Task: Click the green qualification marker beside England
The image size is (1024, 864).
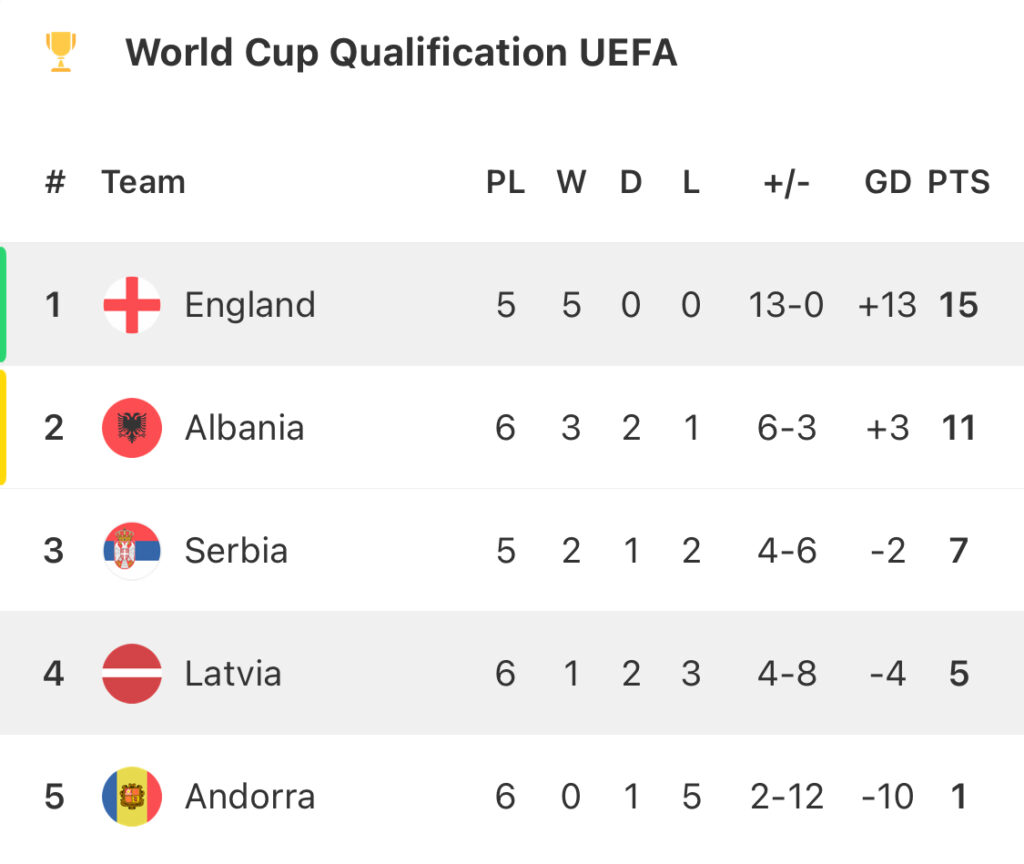Action: point(3,304)
